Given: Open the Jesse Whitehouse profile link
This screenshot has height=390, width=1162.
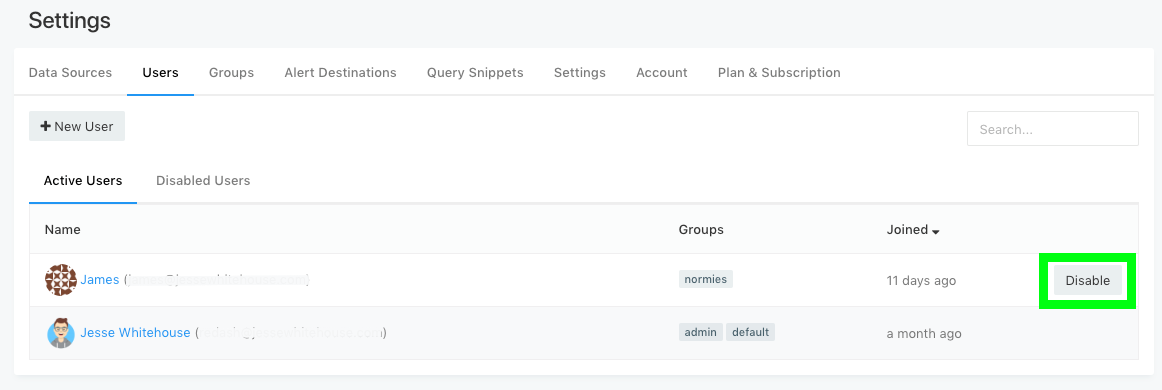Looking at the screenshot, I should pyautogui.click(x=136, y=333).
